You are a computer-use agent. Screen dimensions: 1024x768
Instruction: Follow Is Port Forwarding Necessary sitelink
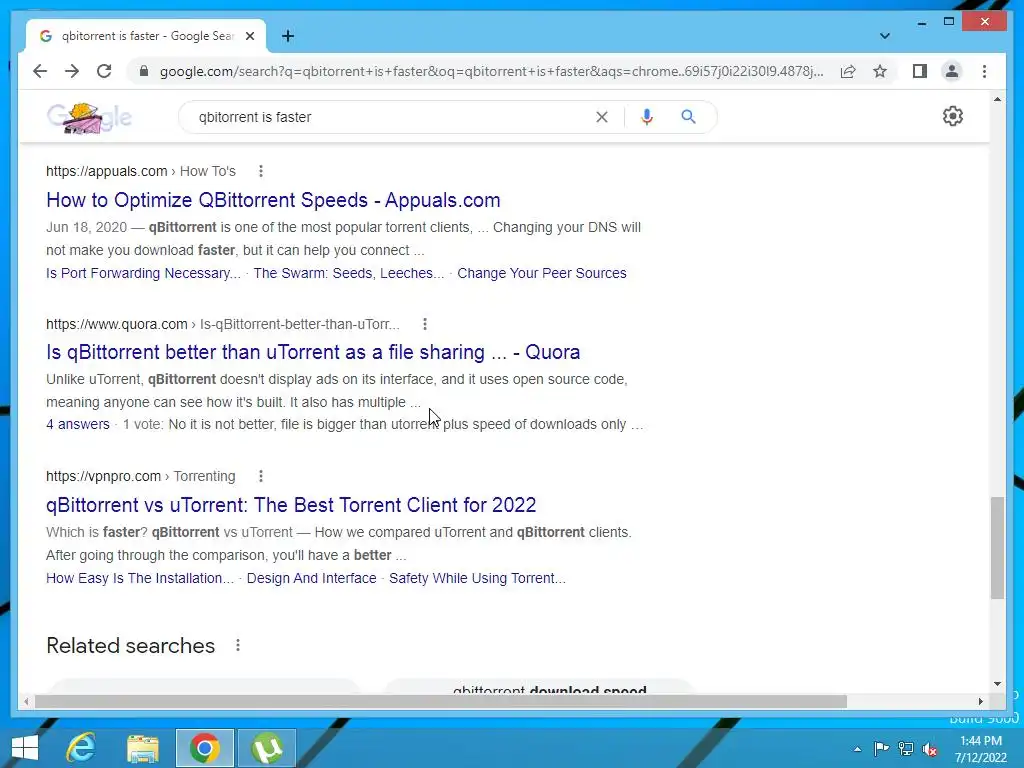tap(143, 273)
